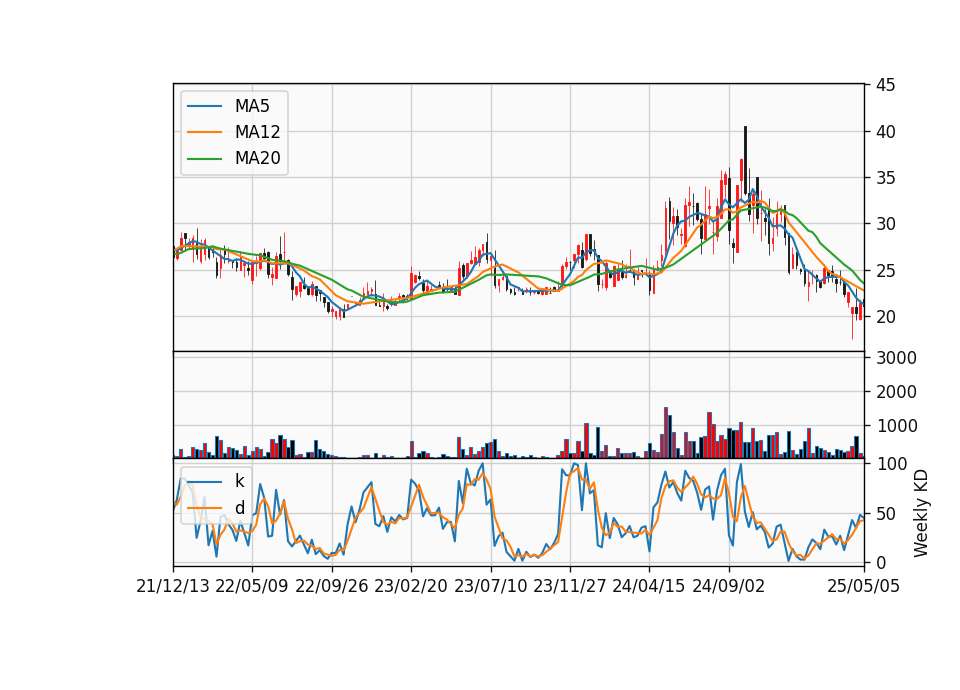The height and width of the screenshot is (690, 960).
Task: Click the 20 price axis label
Action: click(x=885, y=317)
